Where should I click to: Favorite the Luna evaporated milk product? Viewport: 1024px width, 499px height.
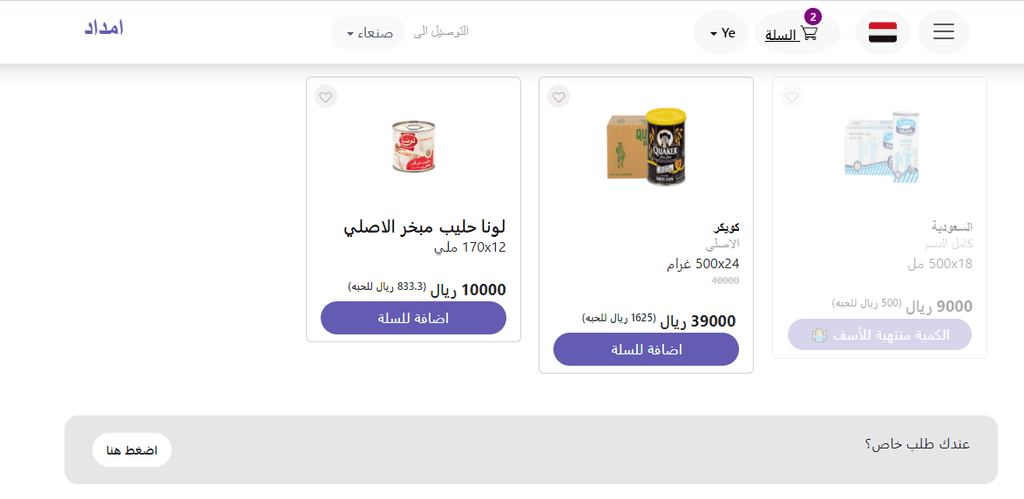(326, 97)
